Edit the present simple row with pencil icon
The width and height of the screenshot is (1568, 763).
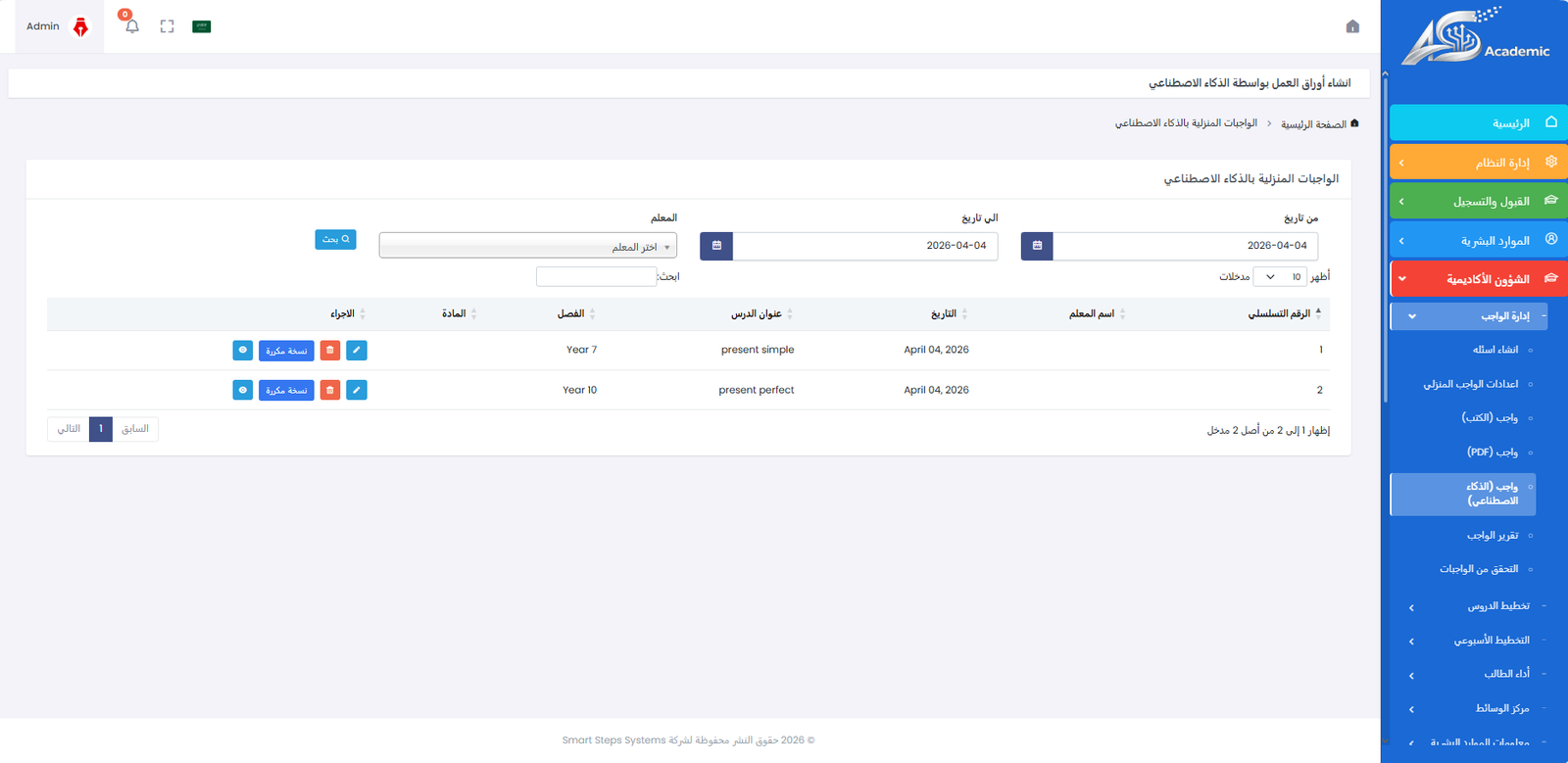[x=357, y=350]
